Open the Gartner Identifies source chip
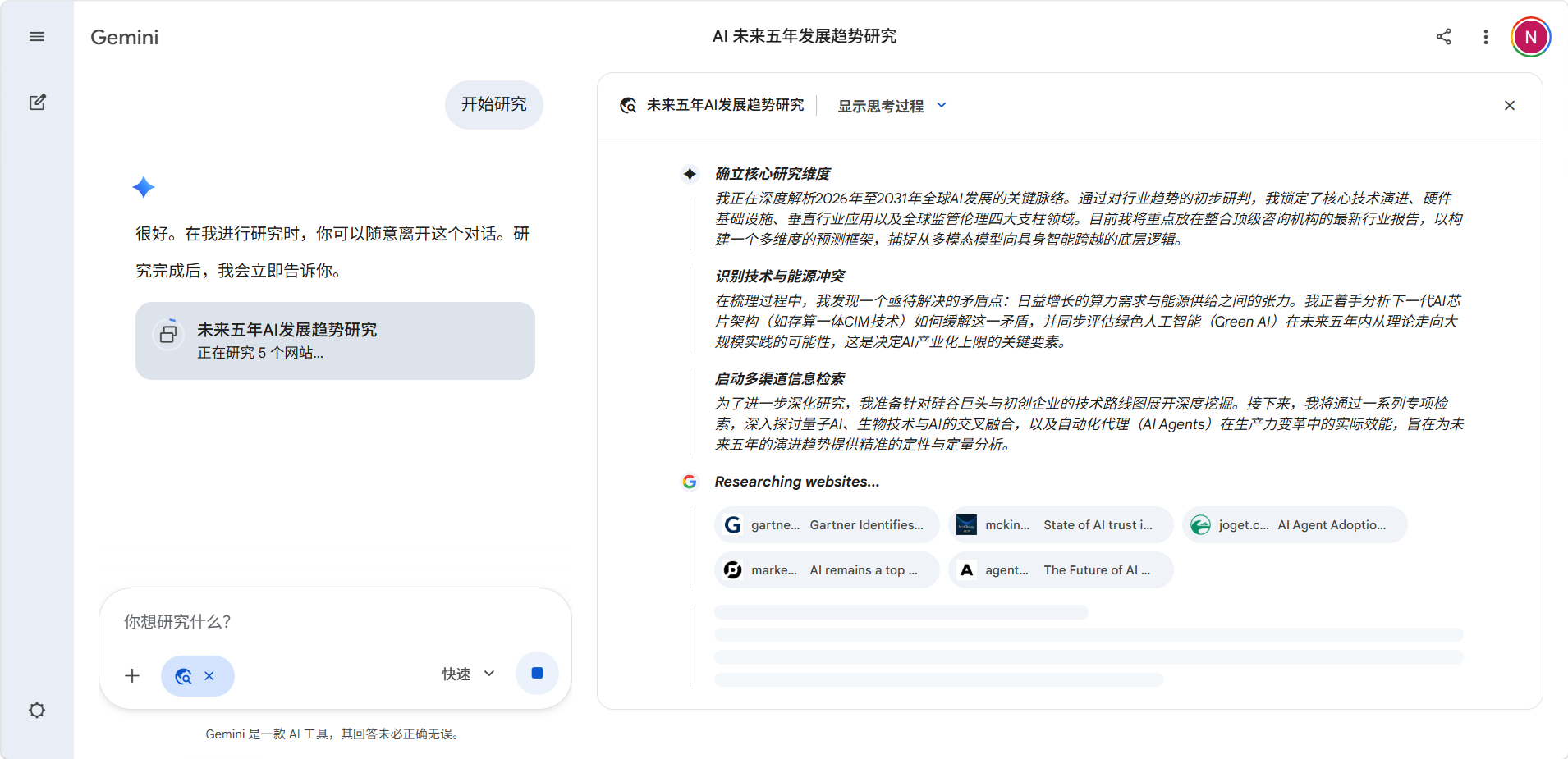 827,525
